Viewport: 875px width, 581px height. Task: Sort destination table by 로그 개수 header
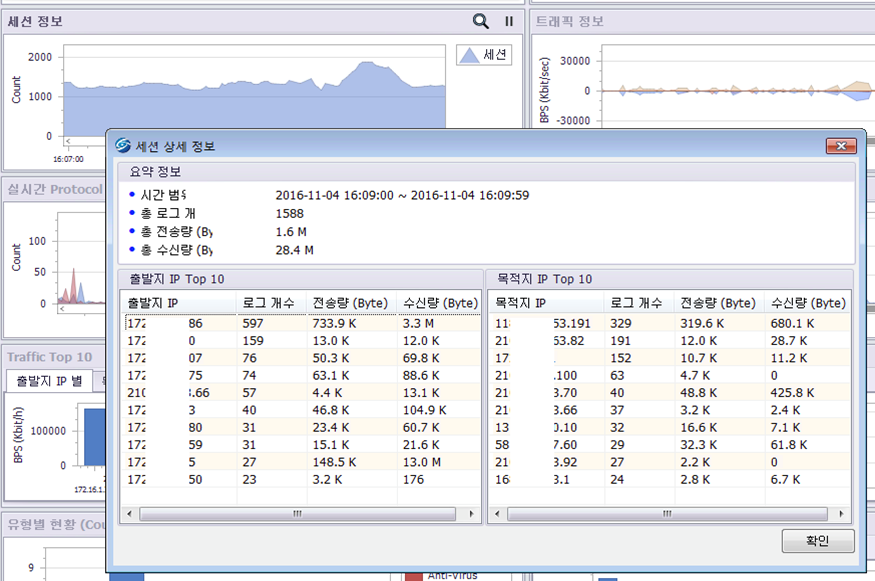click(639, 303)
